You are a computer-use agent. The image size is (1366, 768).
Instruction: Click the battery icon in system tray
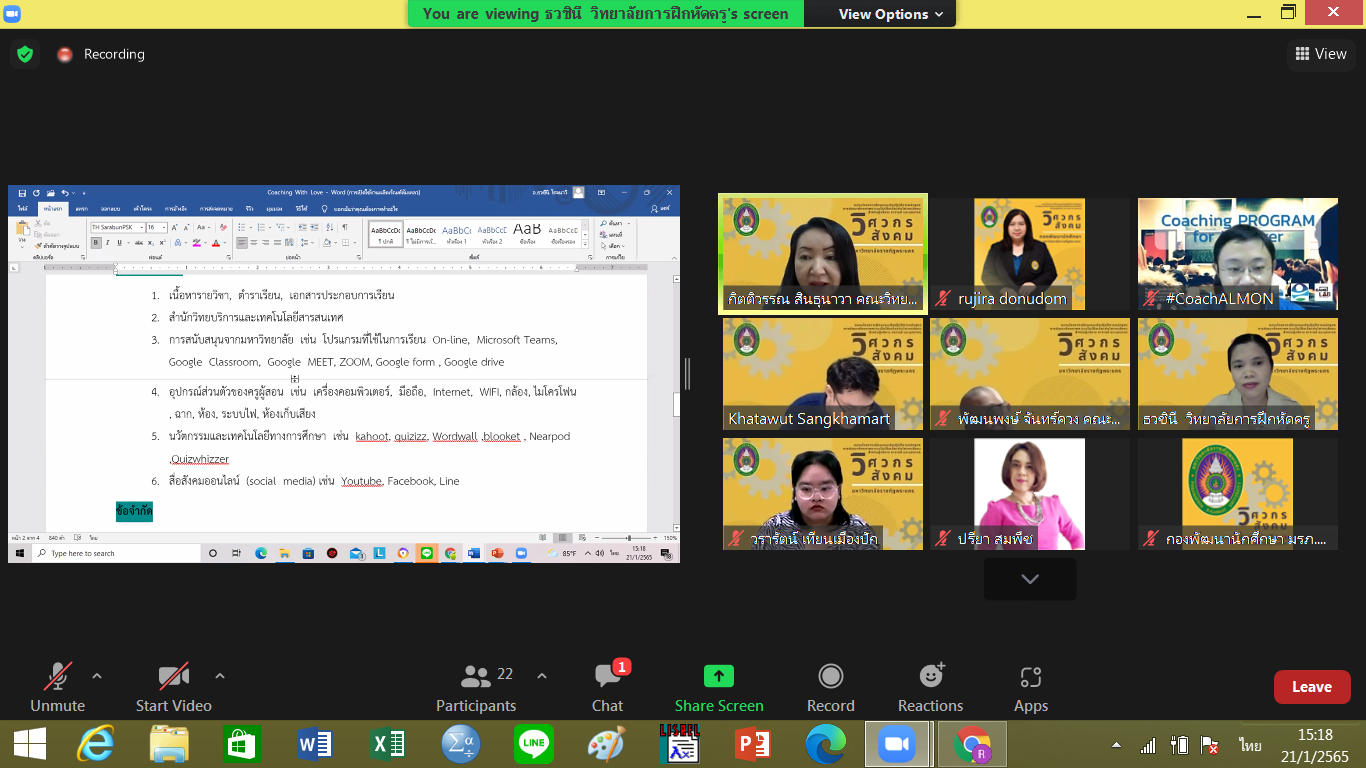coord(1180,746)
